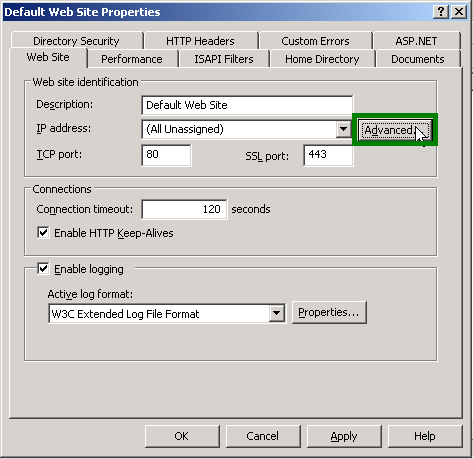Click the title bar help question mark icon
Screen dimensions: 473x459
point(440,12)
